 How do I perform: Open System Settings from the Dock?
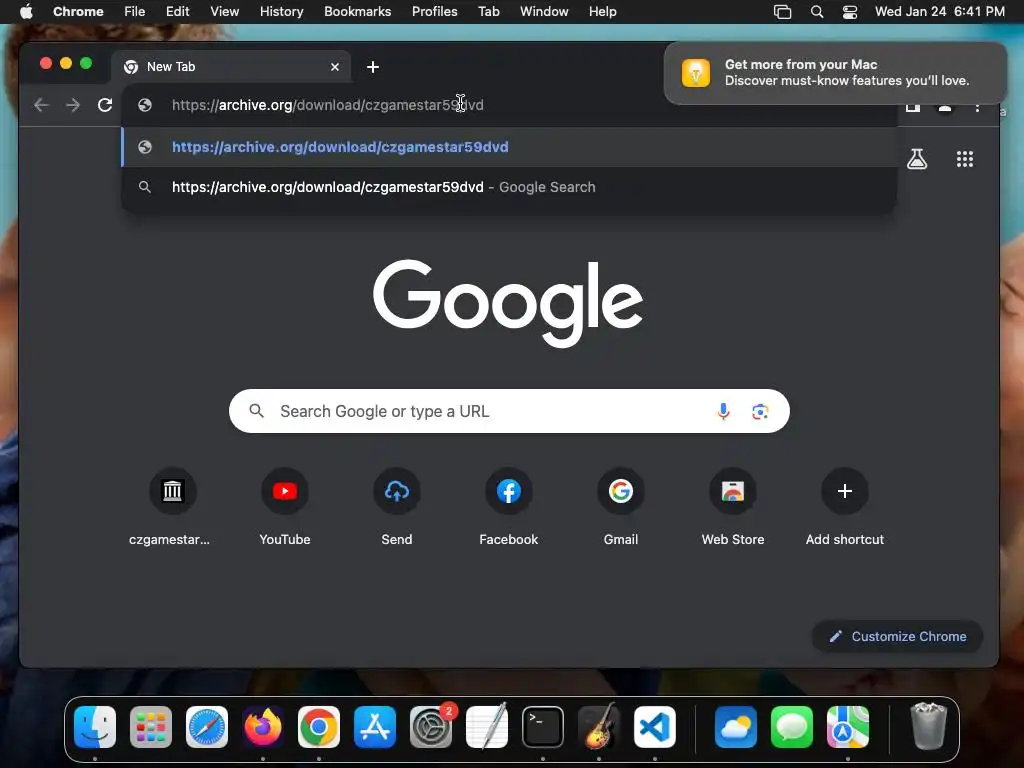431,727
